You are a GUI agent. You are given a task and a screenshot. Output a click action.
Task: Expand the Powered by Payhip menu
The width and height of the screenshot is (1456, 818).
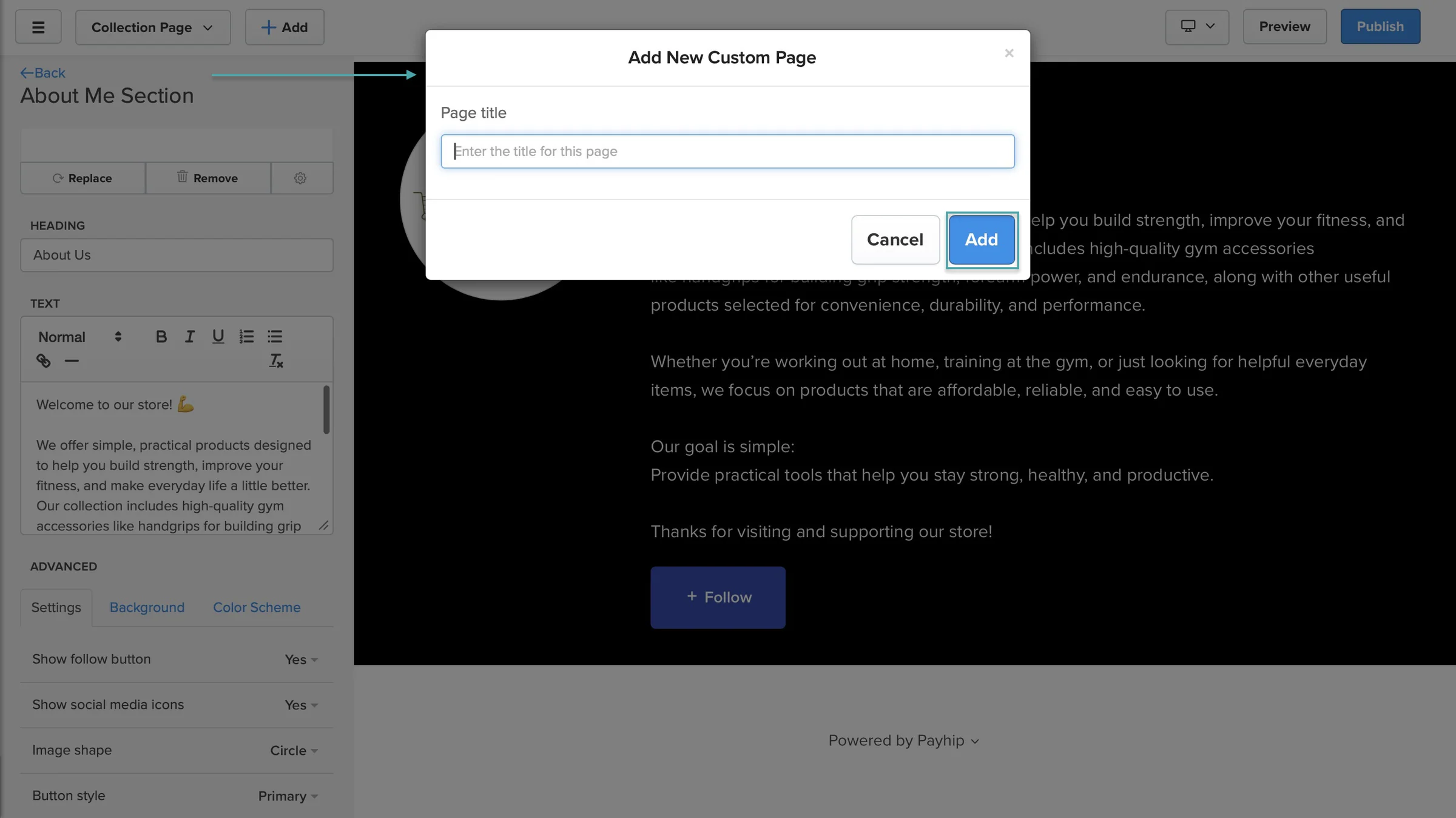pos(903,740)
